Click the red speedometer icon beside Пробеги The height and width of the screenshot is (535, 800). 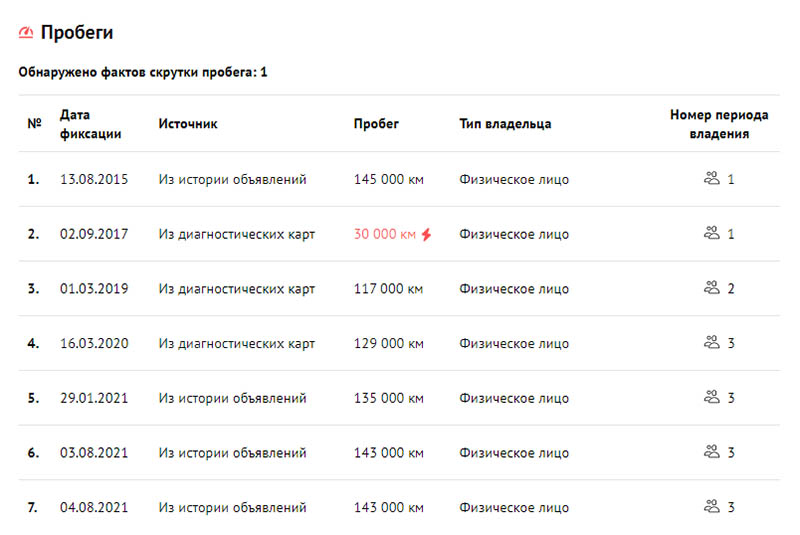pos(26,33)
